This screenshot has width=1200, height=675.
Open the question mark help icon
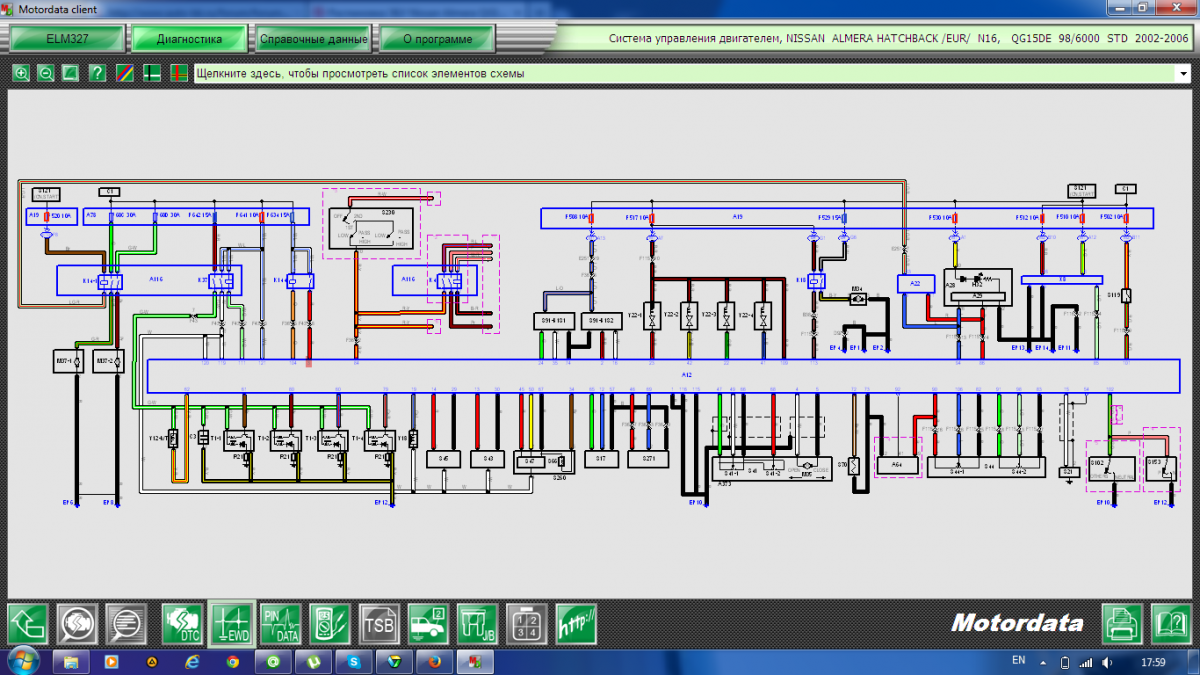[x=97, y=73]
